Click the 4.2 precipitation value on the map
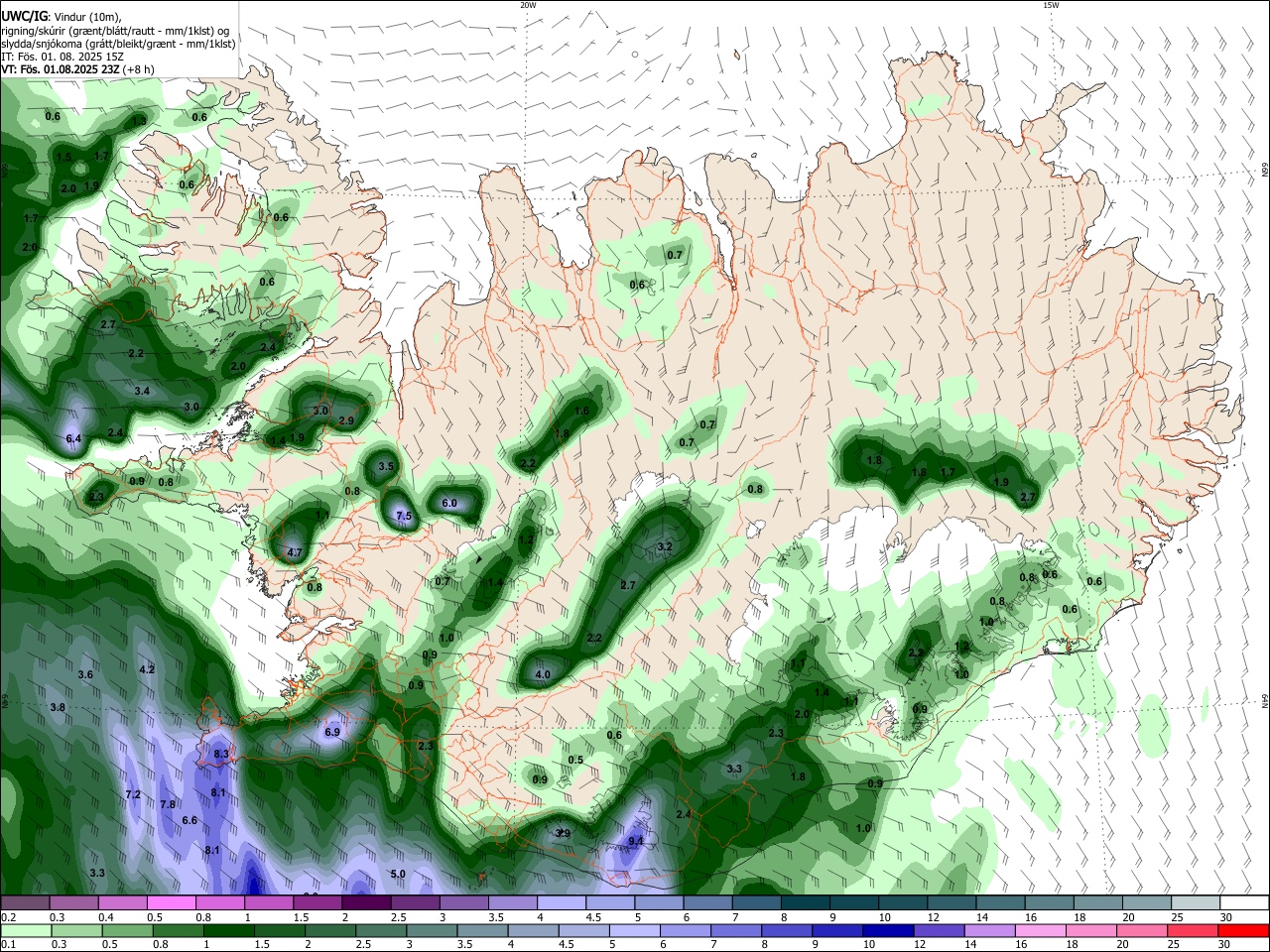 click(147, 669)
